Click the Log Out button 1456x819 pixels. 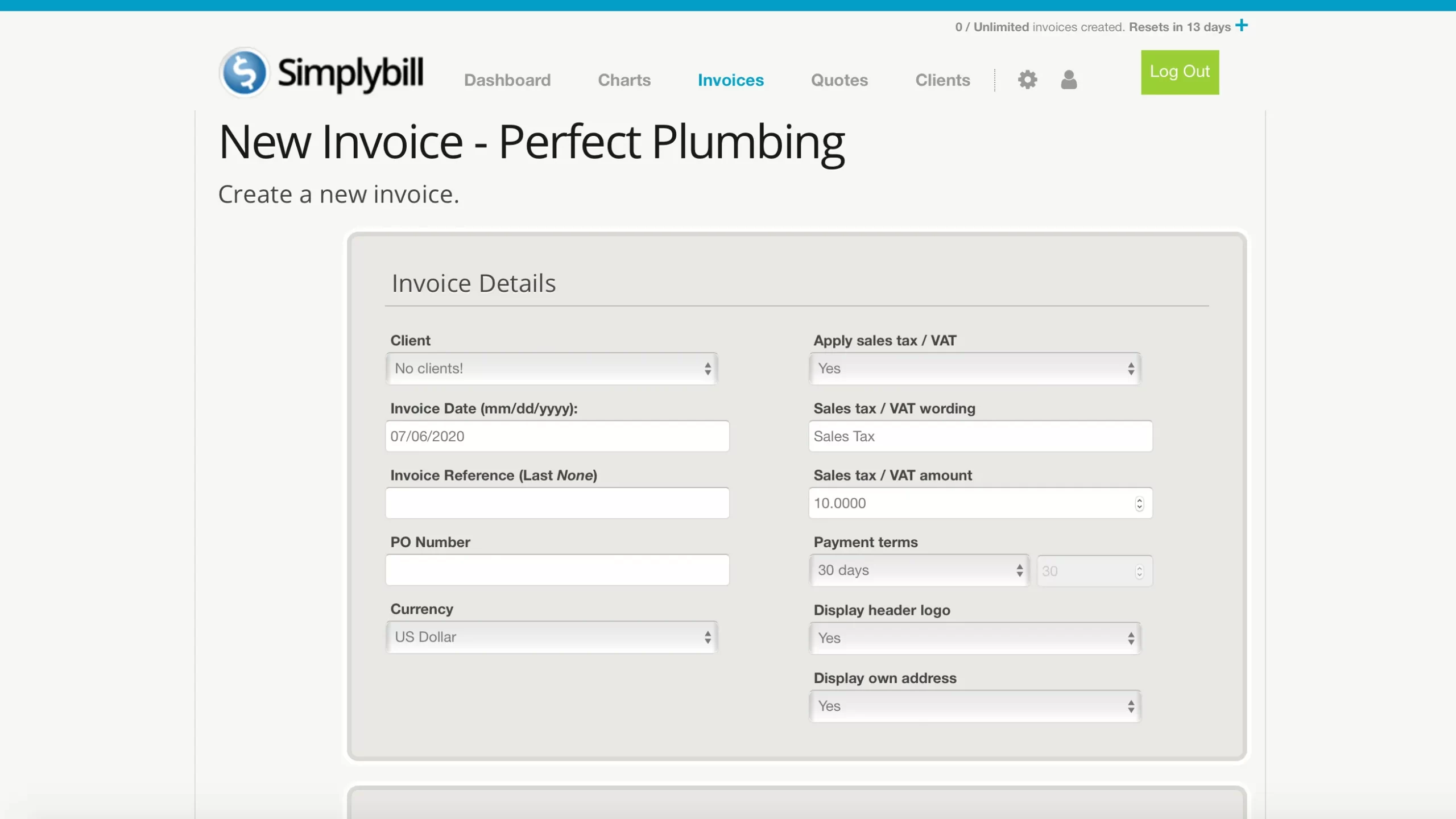point(1180,72)
